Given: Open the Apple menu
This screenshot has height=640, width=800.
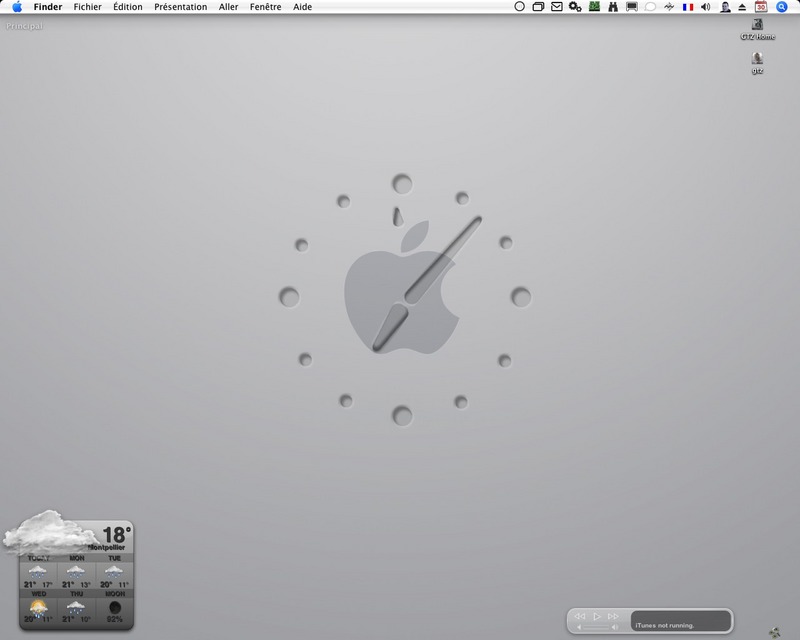Looking at the screenshot, I should (17, 7).
